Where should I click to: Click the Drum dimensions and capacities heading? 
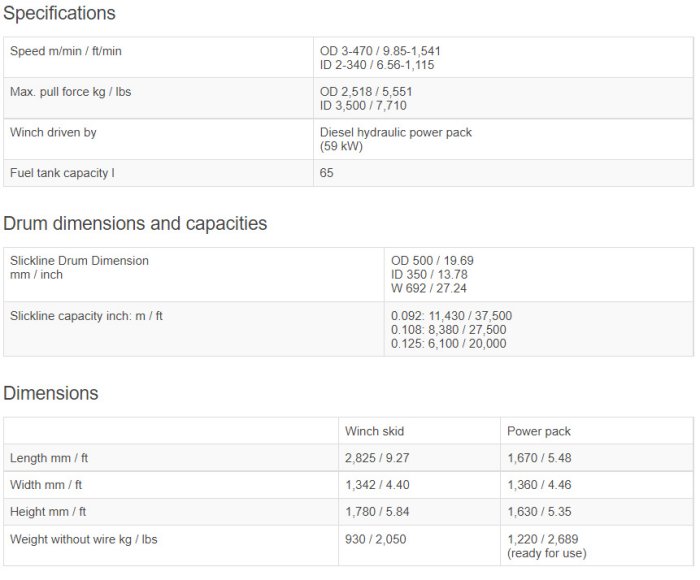click(135, 224)
